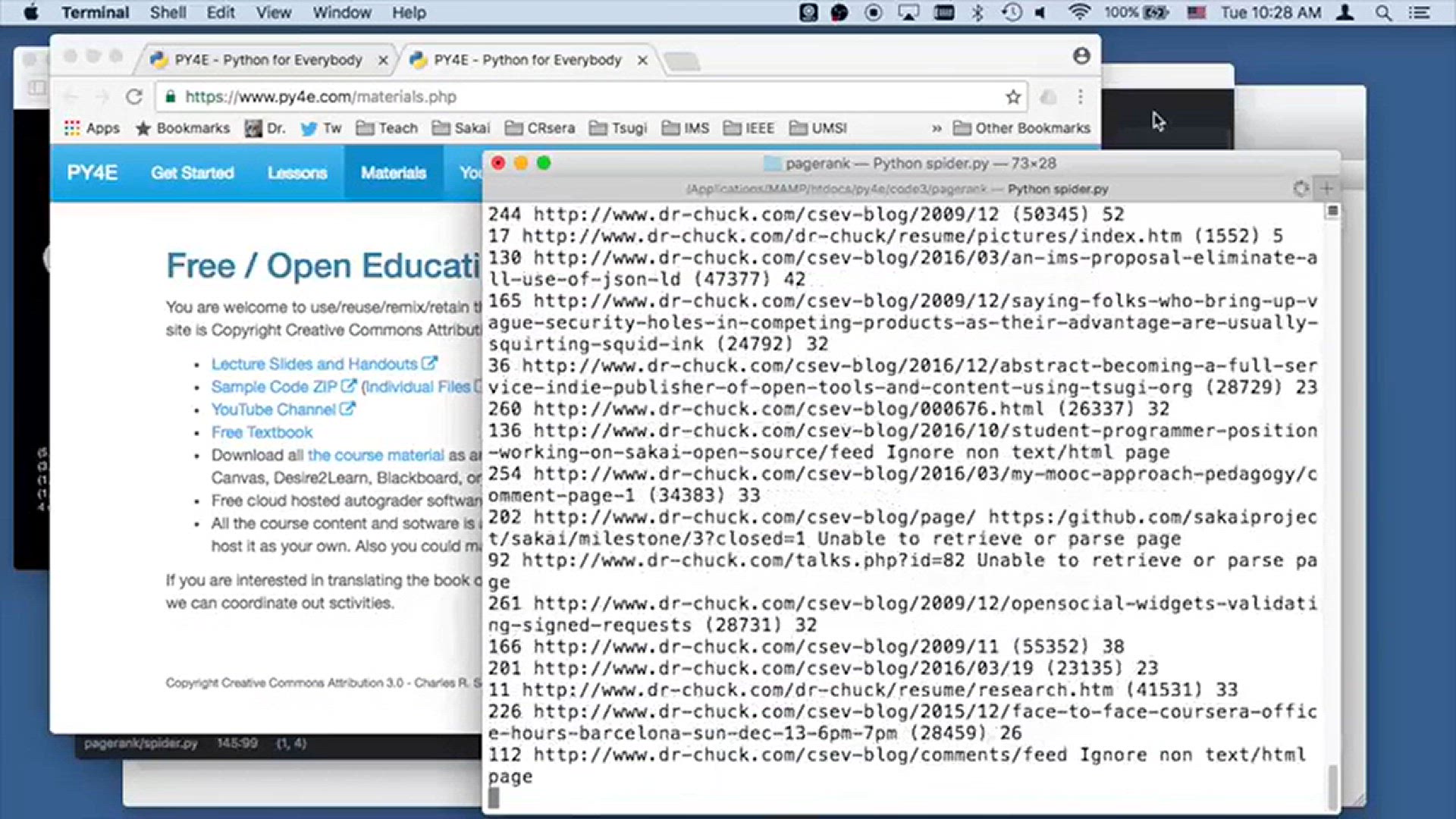Expand the Sakai bookmarks folder

point(461,128)
